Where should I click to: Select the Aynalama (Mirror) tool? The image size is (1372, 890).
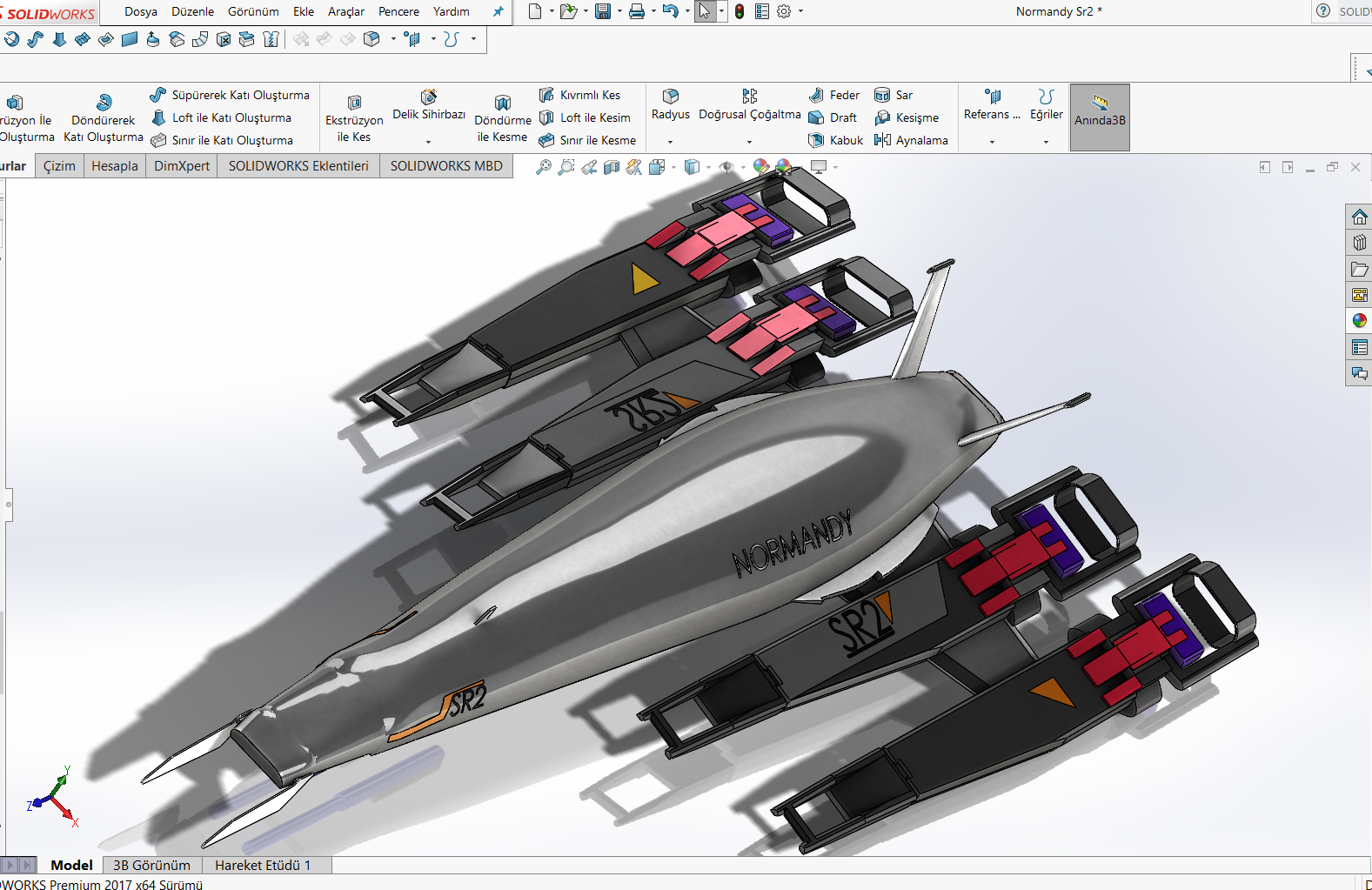point(911,140)
